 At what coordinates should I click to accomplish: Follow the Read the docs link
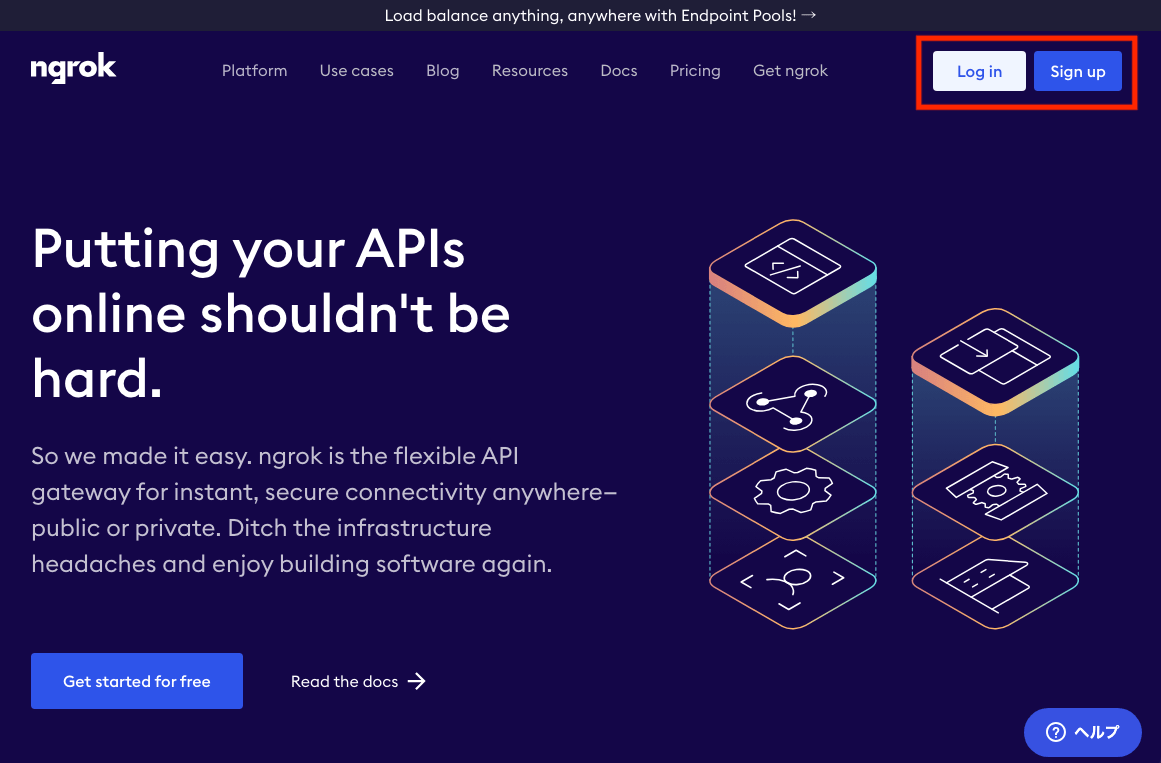pos(358,681)
